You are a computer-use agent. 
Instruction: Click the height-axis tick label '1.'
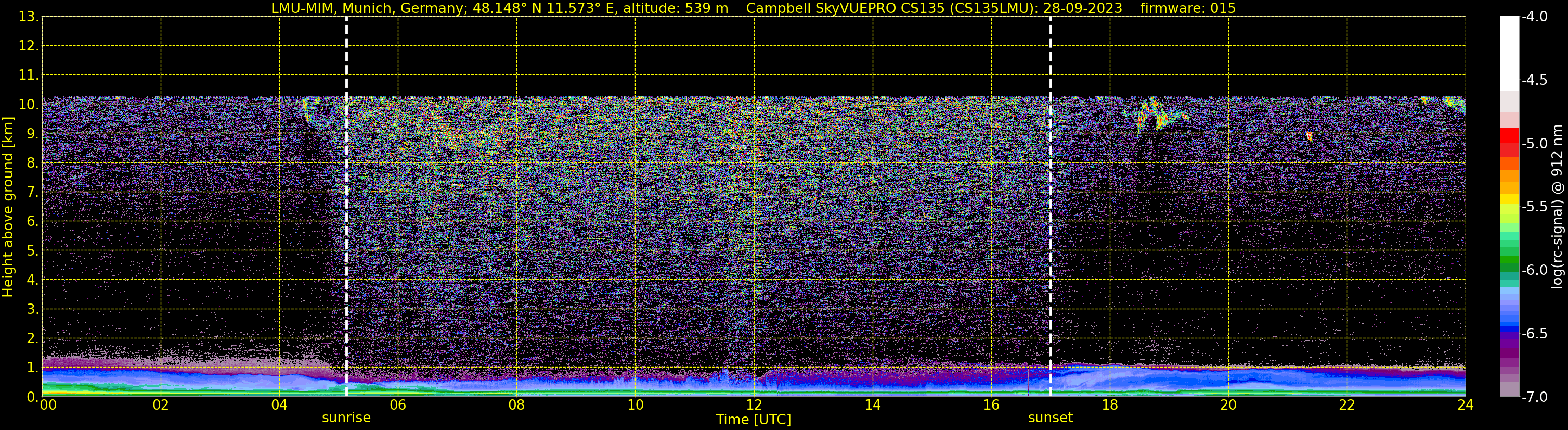click(33, 368)
